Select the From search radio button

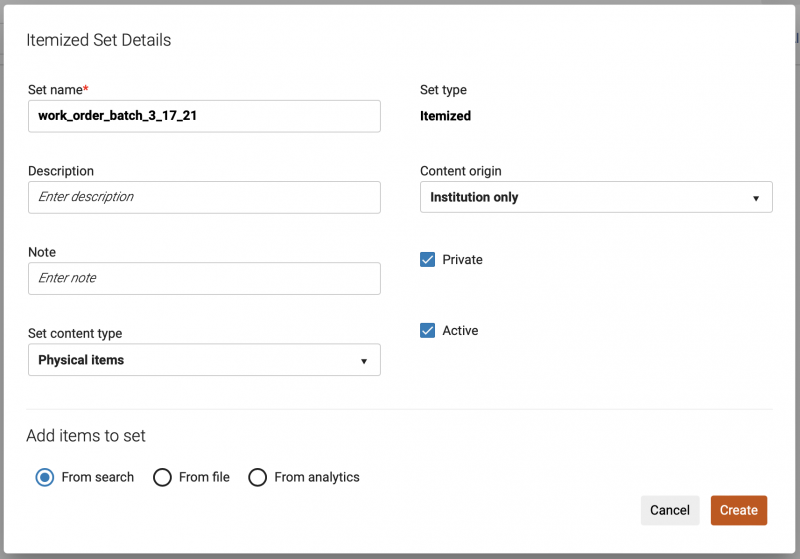click(x=45, y=478)
